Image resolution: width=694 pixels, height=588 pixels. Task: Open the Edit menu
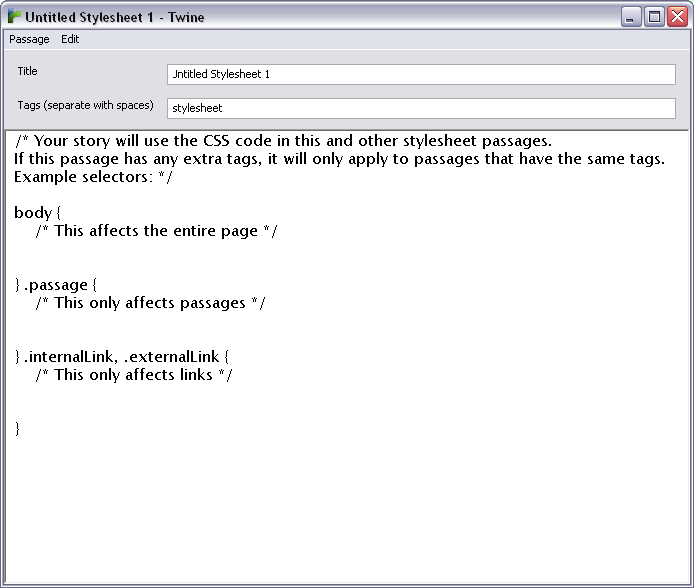click(x=70, y=39)
